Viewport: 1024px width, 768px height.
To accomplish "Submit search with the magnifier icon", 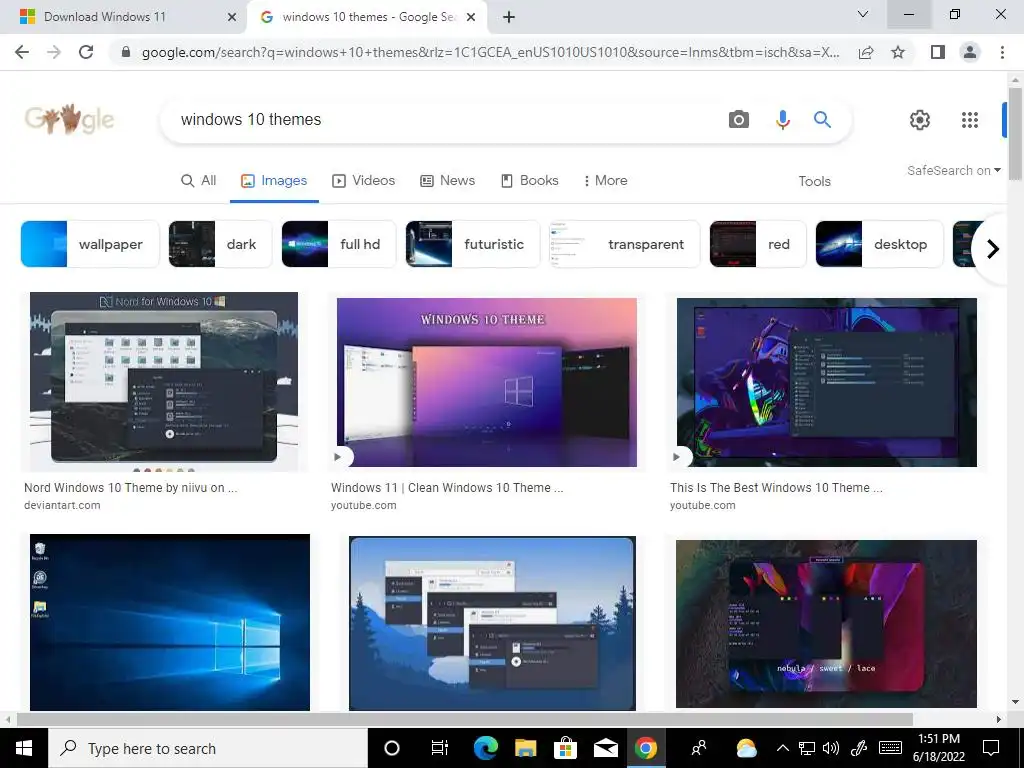I will pyautogui.click(x=822, y=120).
